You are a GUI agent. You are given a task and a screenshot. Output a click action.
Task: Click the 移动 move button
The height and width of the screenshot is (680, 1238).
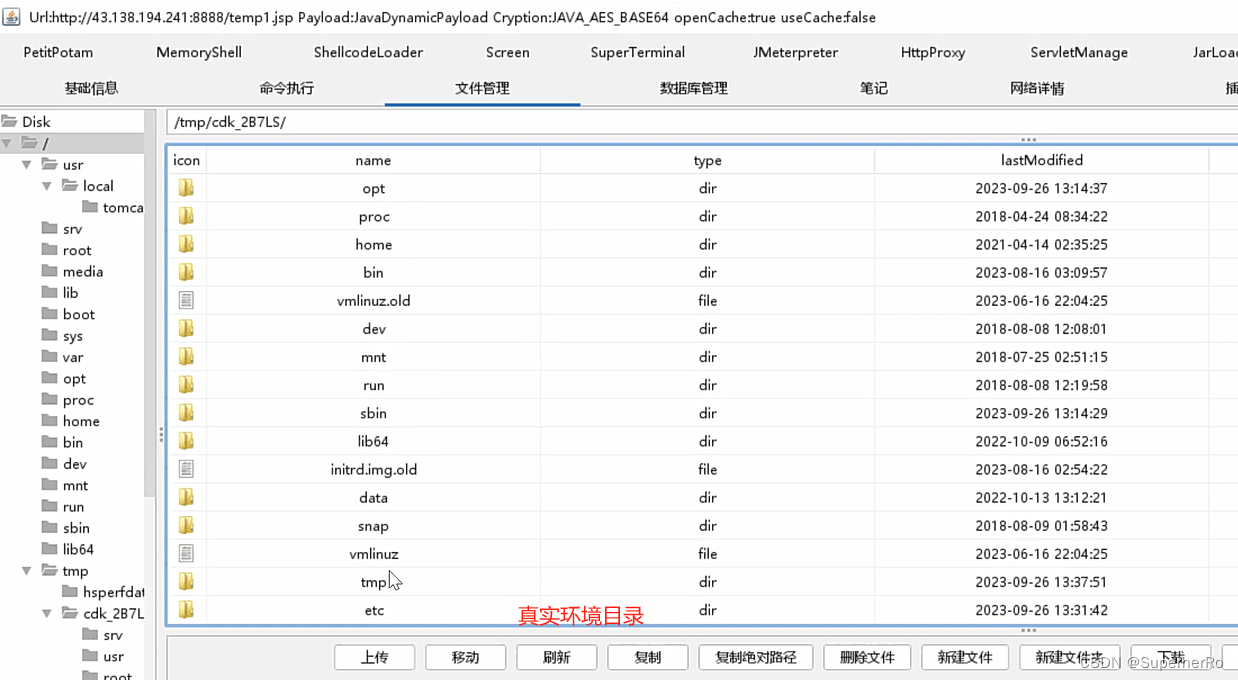(x=466, y=657)
